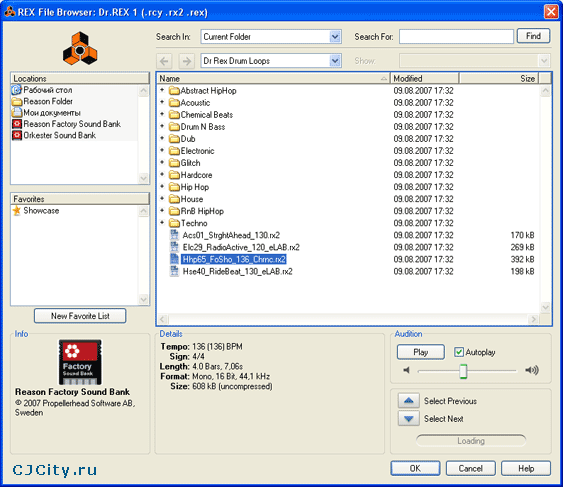
Task: Click the New Favorite List button
Action: click(80, 316)
